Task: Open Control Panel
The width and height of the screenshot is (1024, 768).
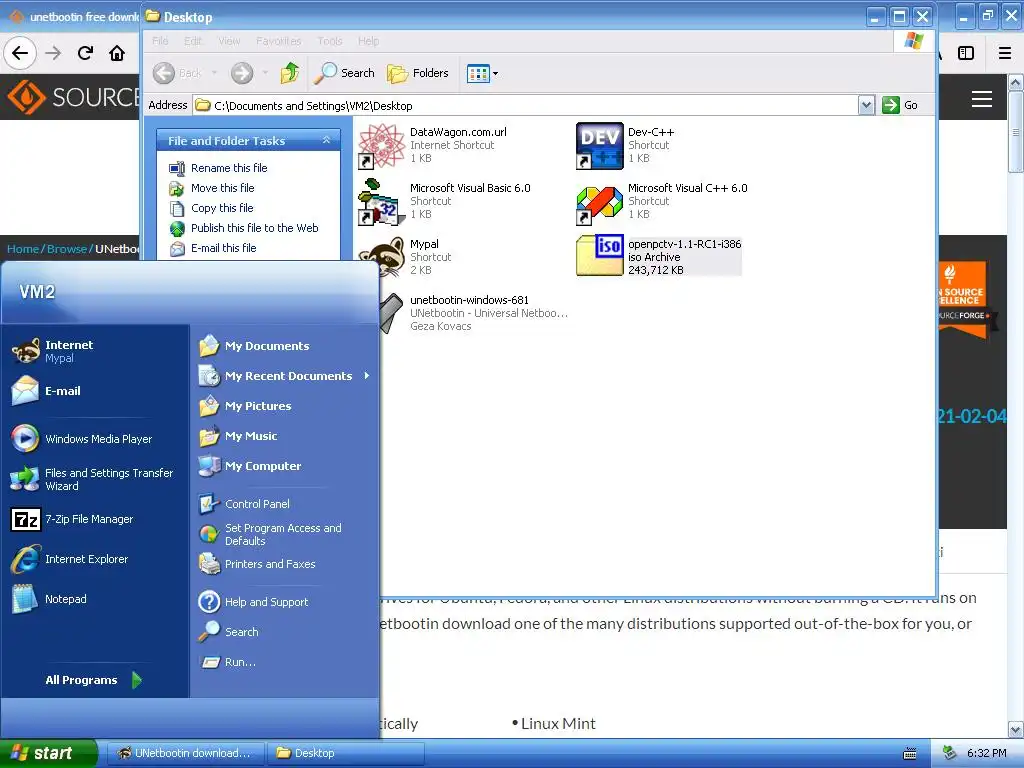Action: pos(244,504)
